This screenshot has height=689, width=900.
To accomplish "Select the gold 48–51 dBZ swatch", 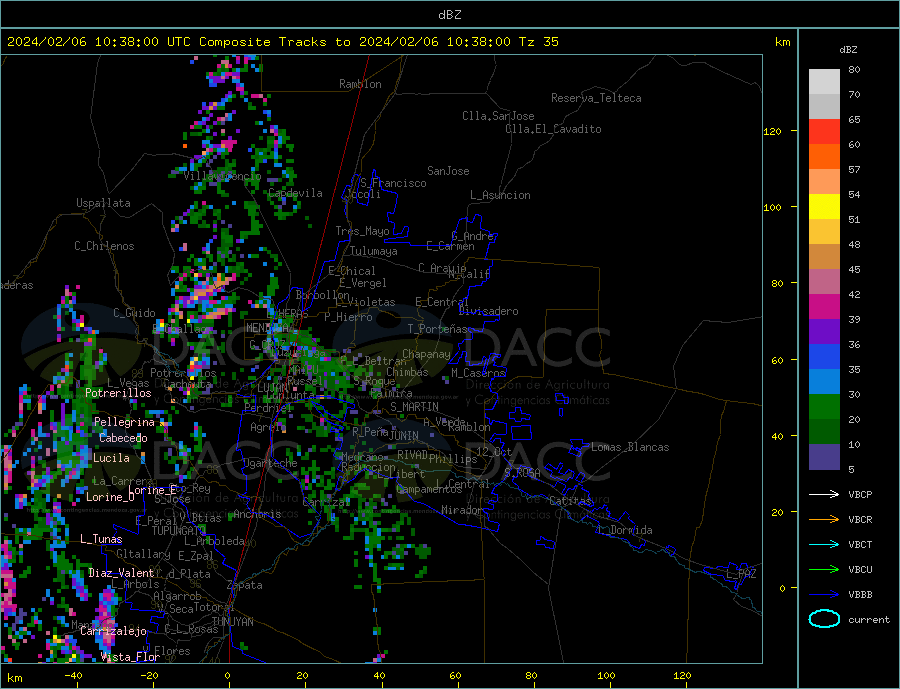I will coord(824,231).
